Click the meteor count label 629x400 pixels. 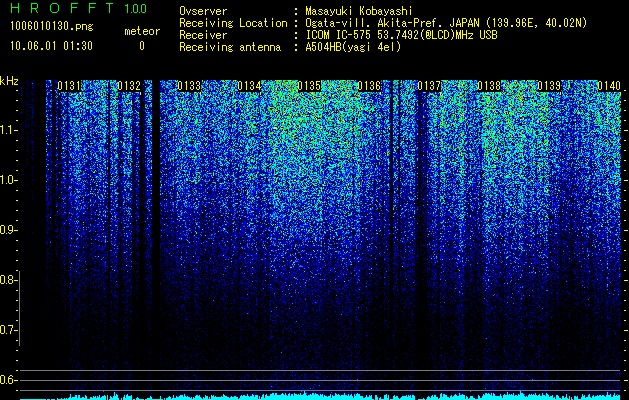tap(142, 31)
